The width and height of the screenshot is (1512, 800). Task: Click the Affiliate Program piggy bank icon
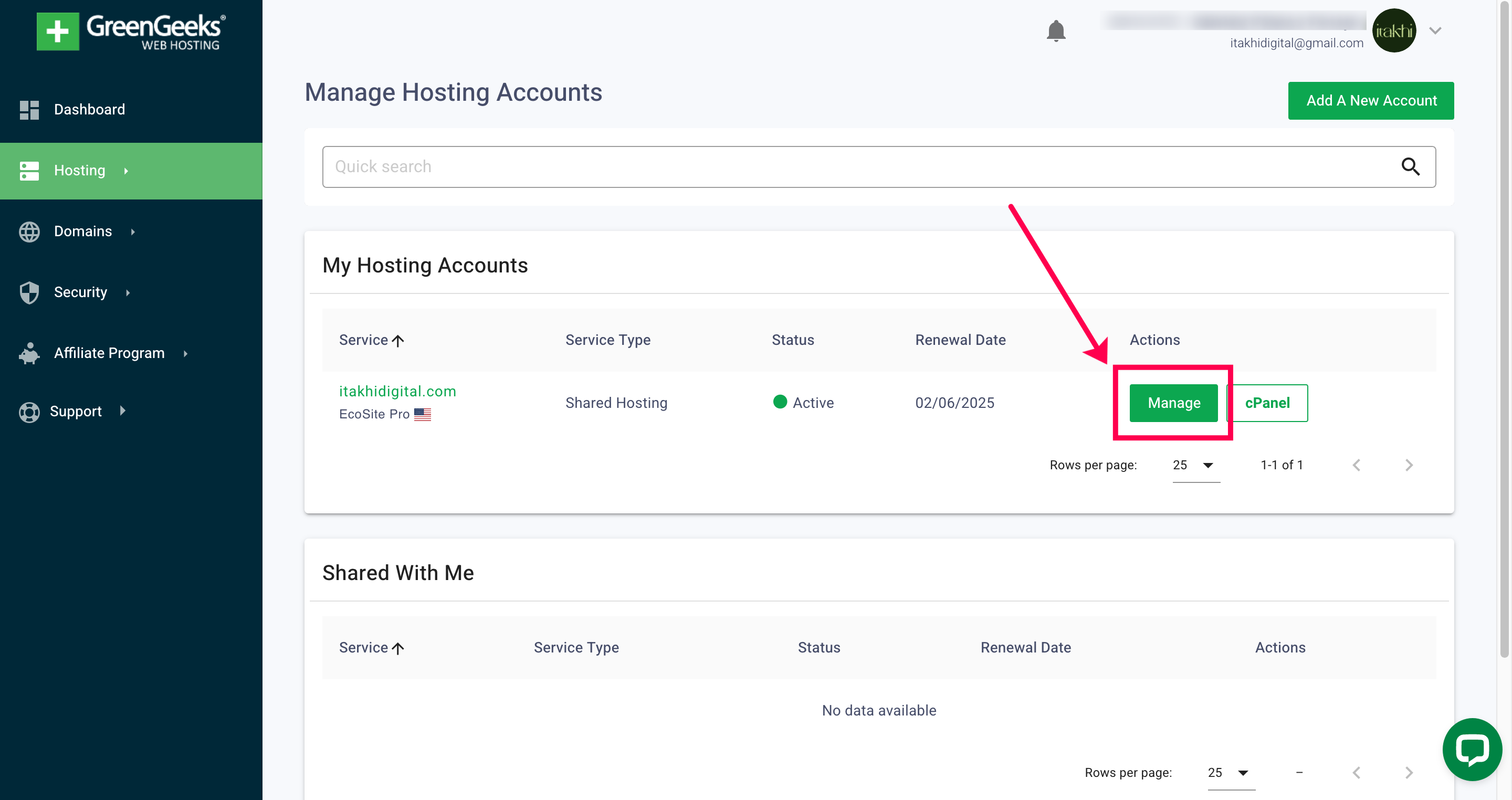(x=29, y=353)
